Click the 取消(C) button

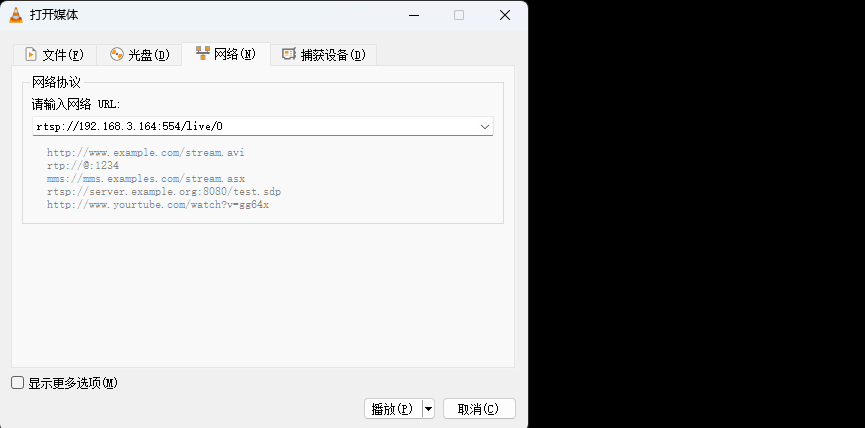pos(479,409)
